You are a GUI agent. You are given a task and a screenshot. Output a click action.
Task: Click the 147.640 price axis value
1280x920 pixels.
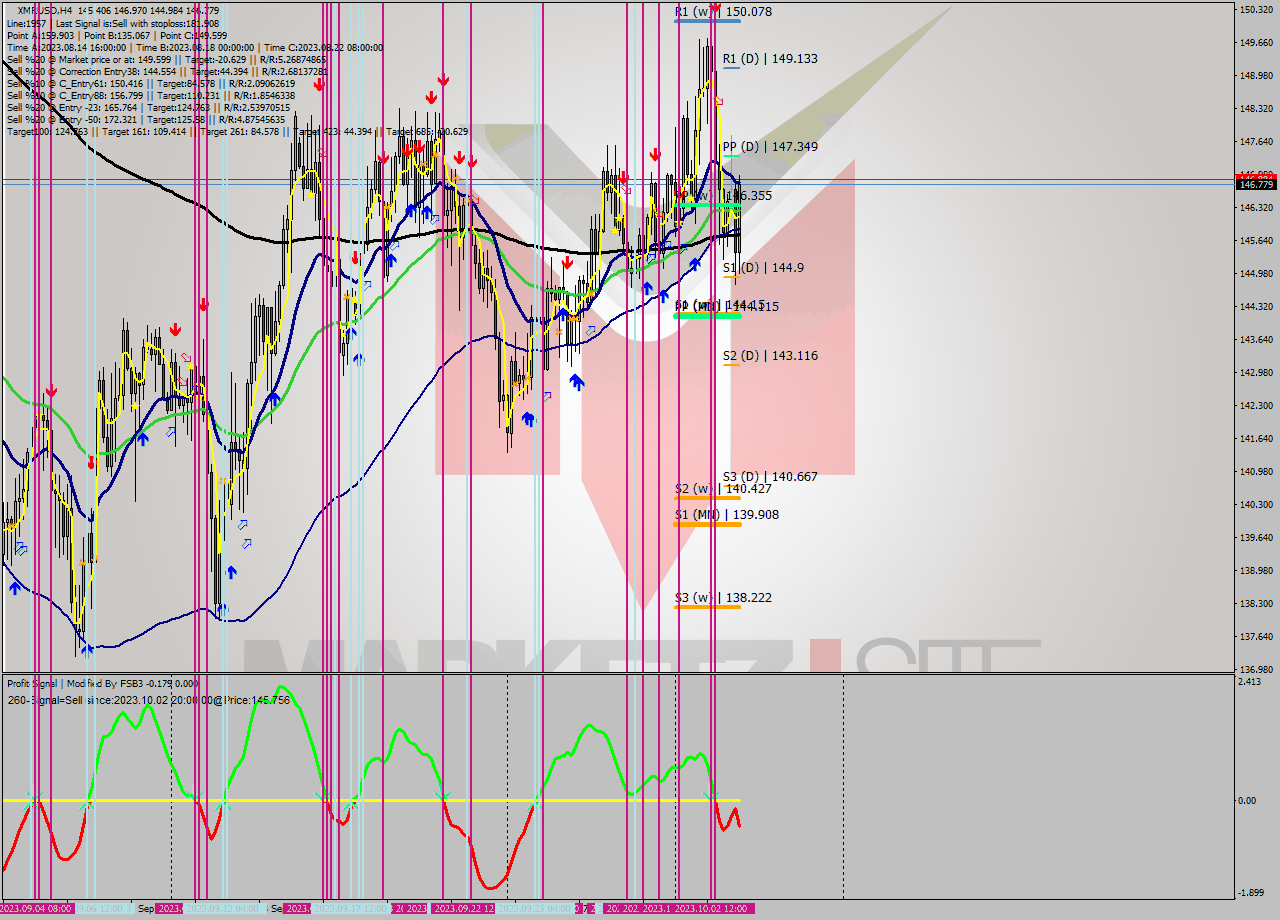1256,142
